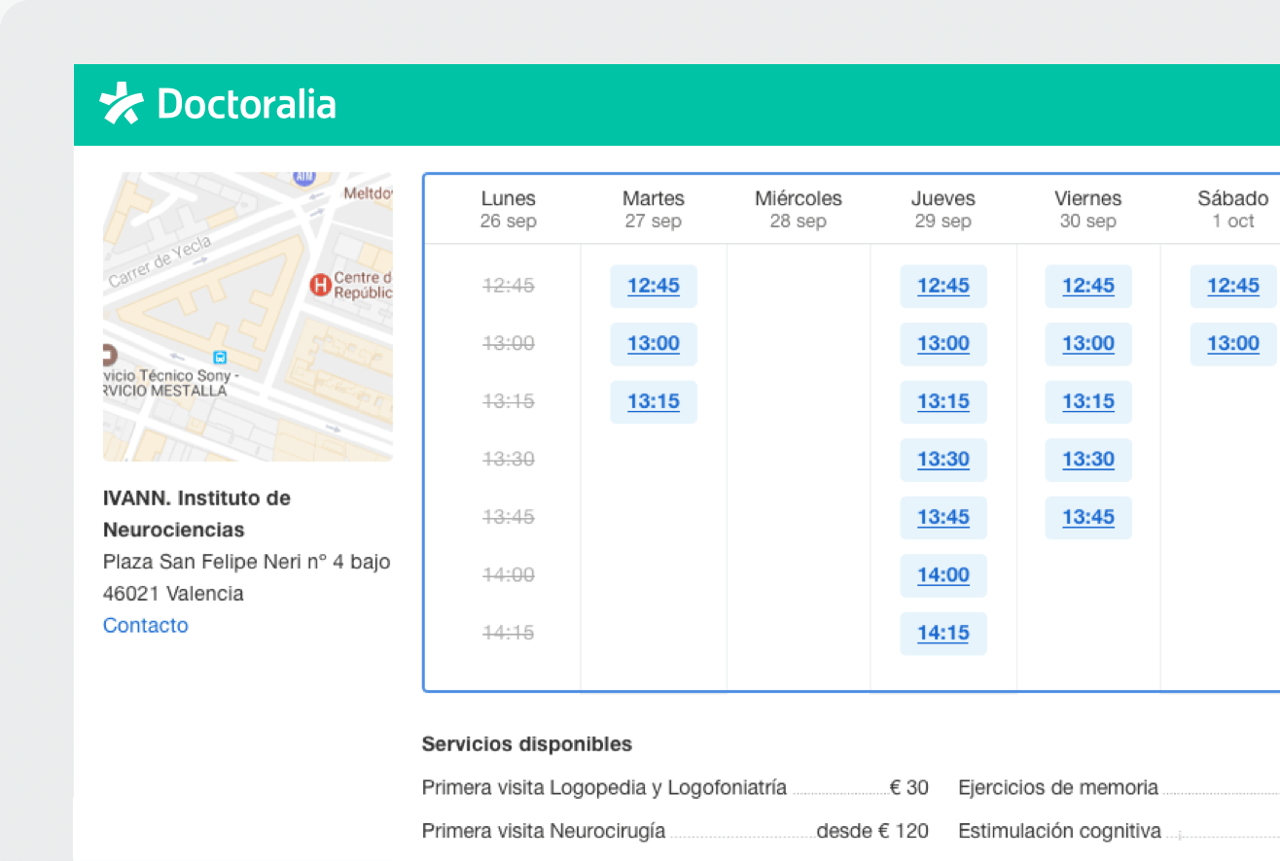Click the Doctoralia logo icon
1280x861 pixels.
(x=119, y=103)
